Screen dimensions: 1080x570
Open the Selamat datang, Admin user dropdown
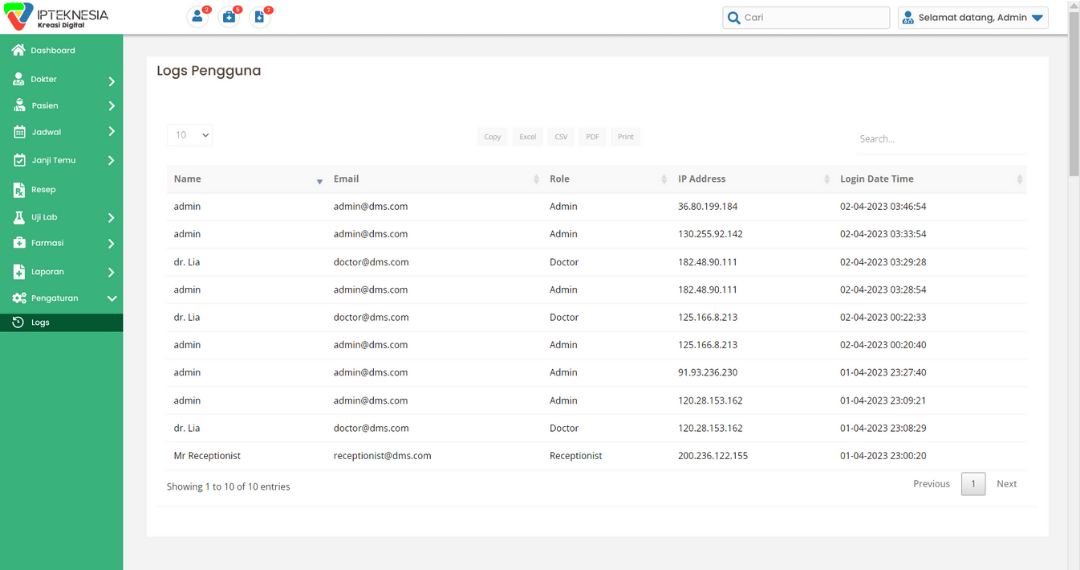[x=973, y=18]
